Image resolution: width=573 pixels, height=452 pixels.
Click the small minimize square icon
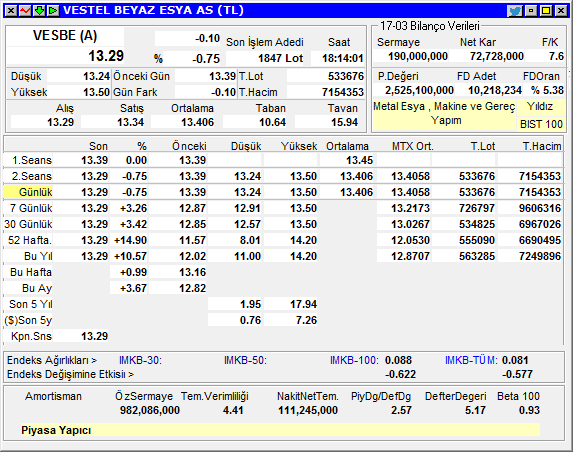(531, 11)
